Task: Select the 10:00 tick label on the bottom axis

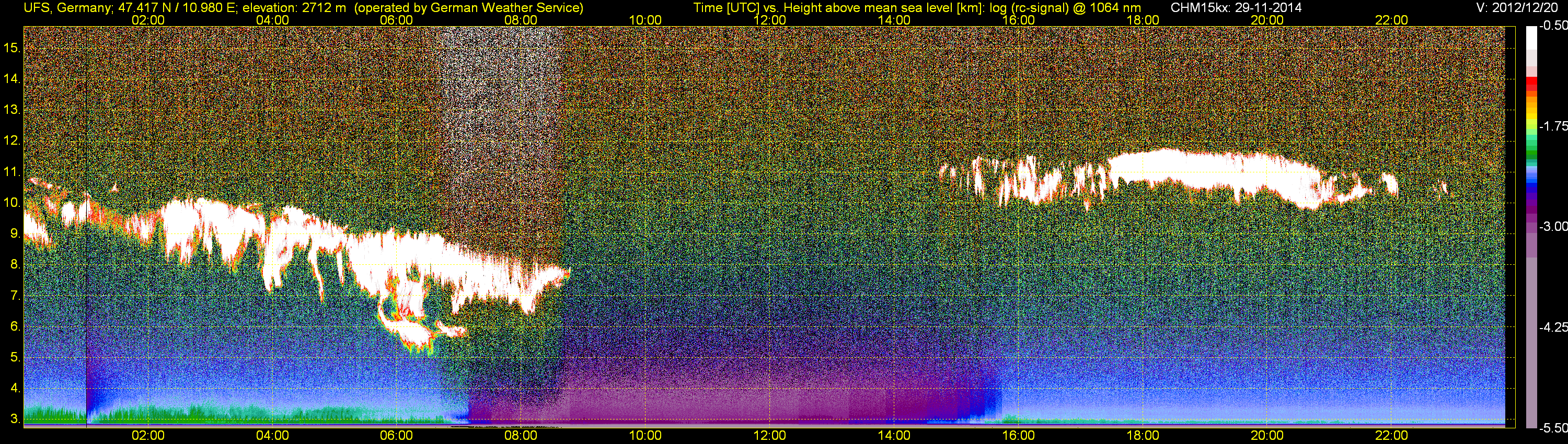Action: (x=645, y=436)
